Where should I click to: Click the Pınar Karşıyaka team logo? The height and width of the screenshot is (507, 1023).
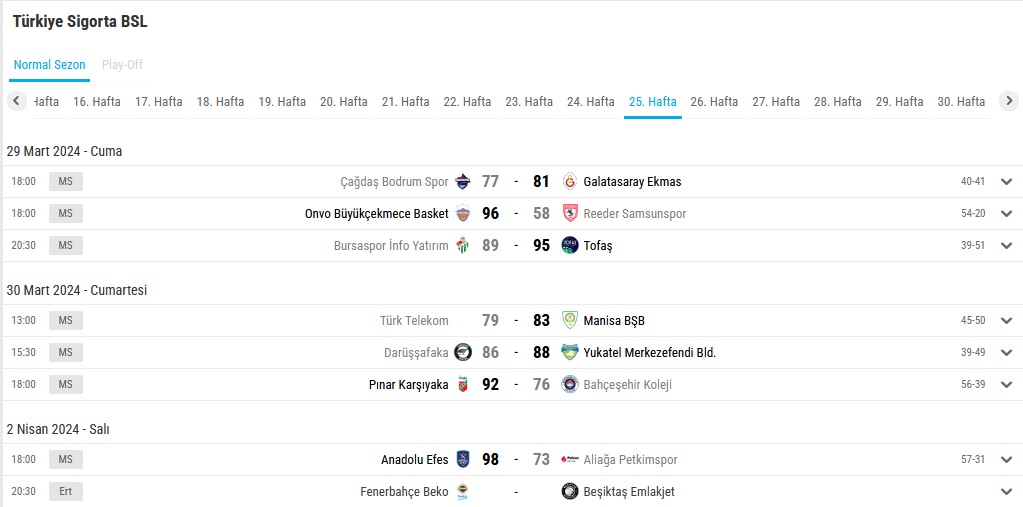click(462, 385)
